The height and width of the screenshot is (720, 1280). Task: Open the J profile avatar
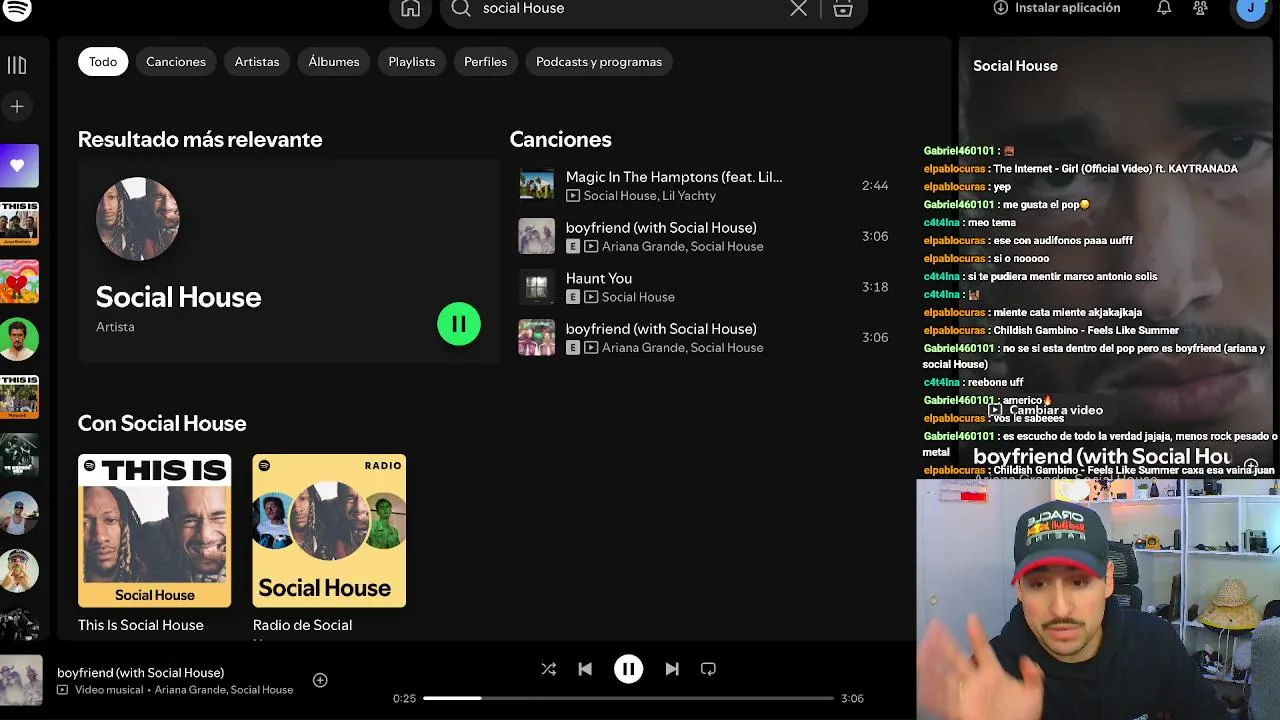click(1251, 8)
